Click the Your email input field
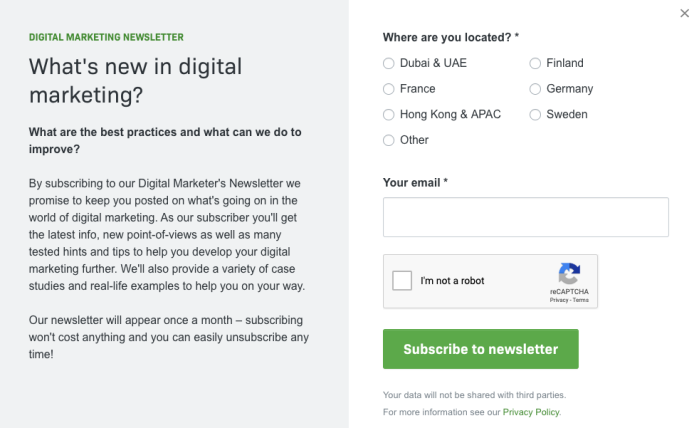The image size is (699, 428). [x=525, y=217]
